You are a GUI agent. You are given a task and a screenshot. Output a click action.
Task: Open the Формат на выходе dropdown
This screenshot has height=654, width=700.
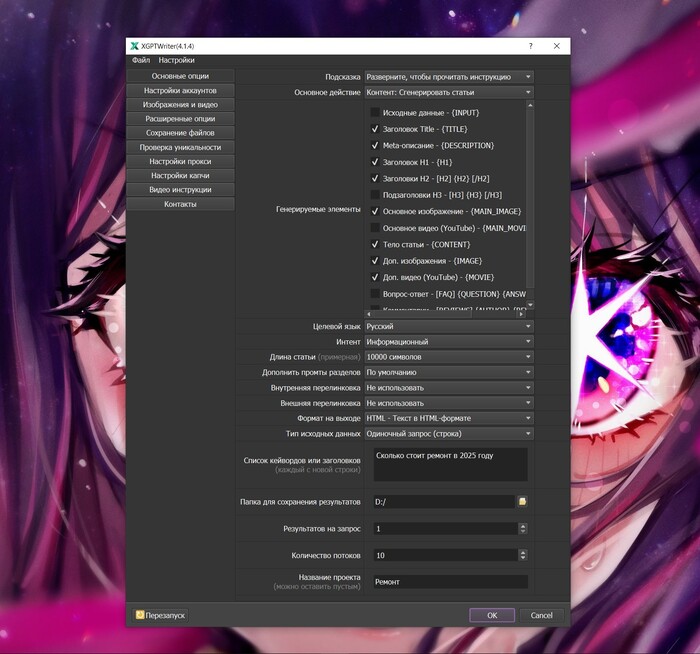point(448,418)
